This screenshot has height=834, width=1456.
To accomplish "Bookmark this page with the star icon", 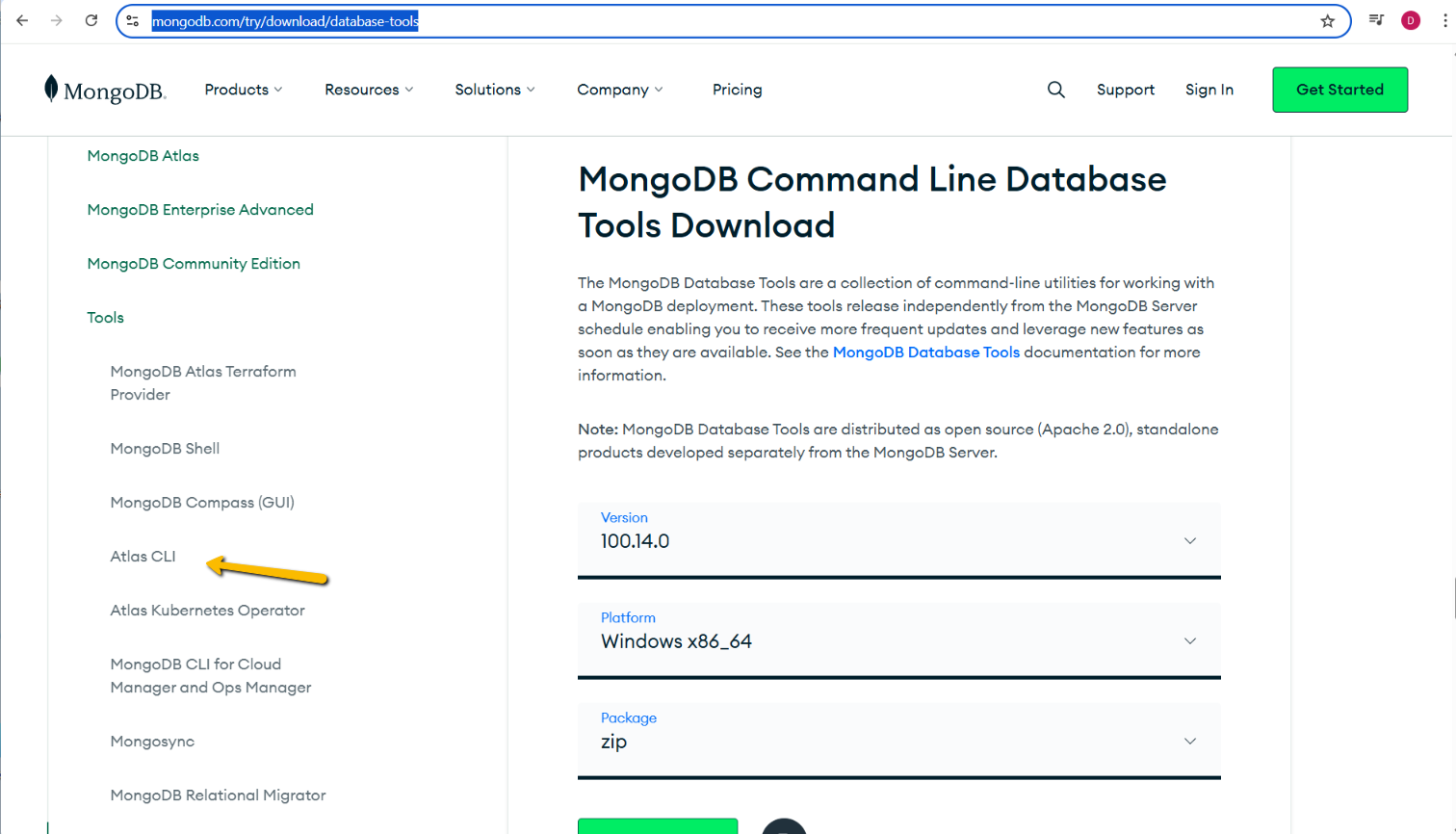I will click(1327, 19).
